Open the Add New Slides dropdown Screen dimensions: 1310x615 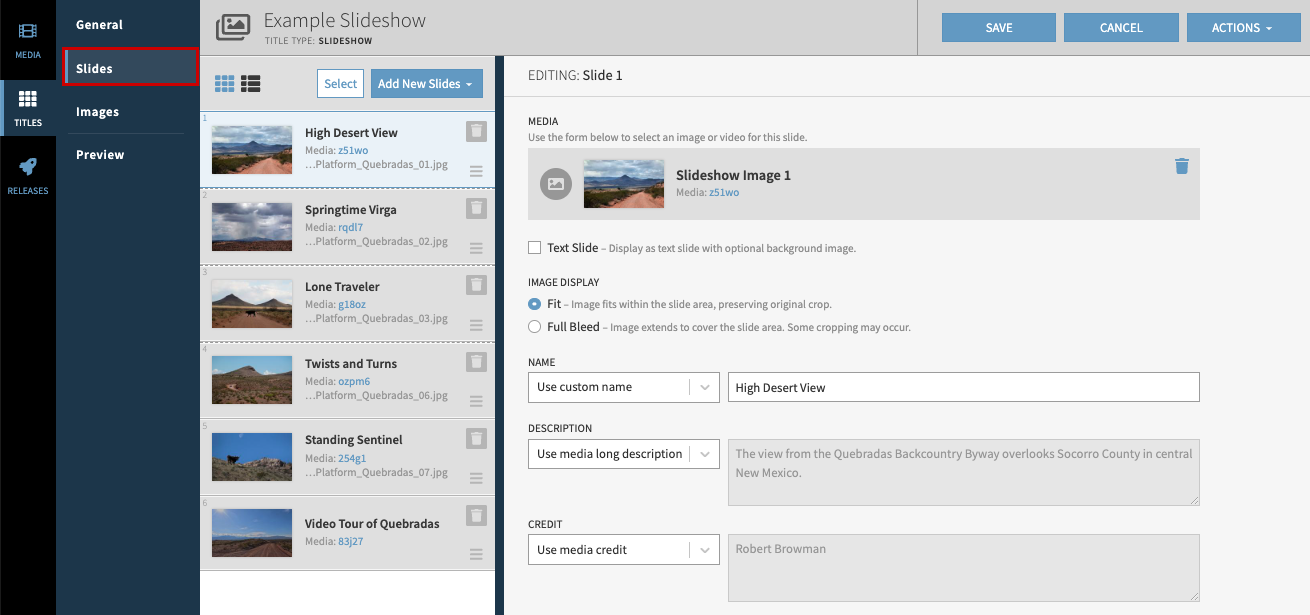pos(427,83)
